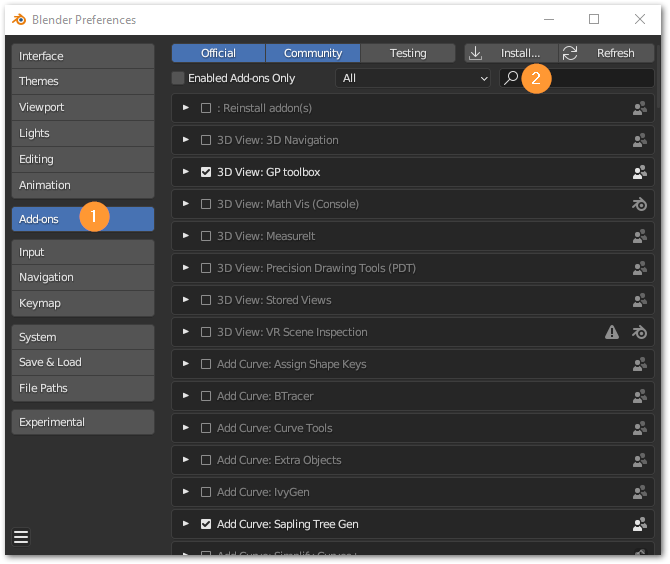The height and width of the screenshot is (564, 670).
Task: Click the Blender logo in the title bar
Action: coord(19,19)
